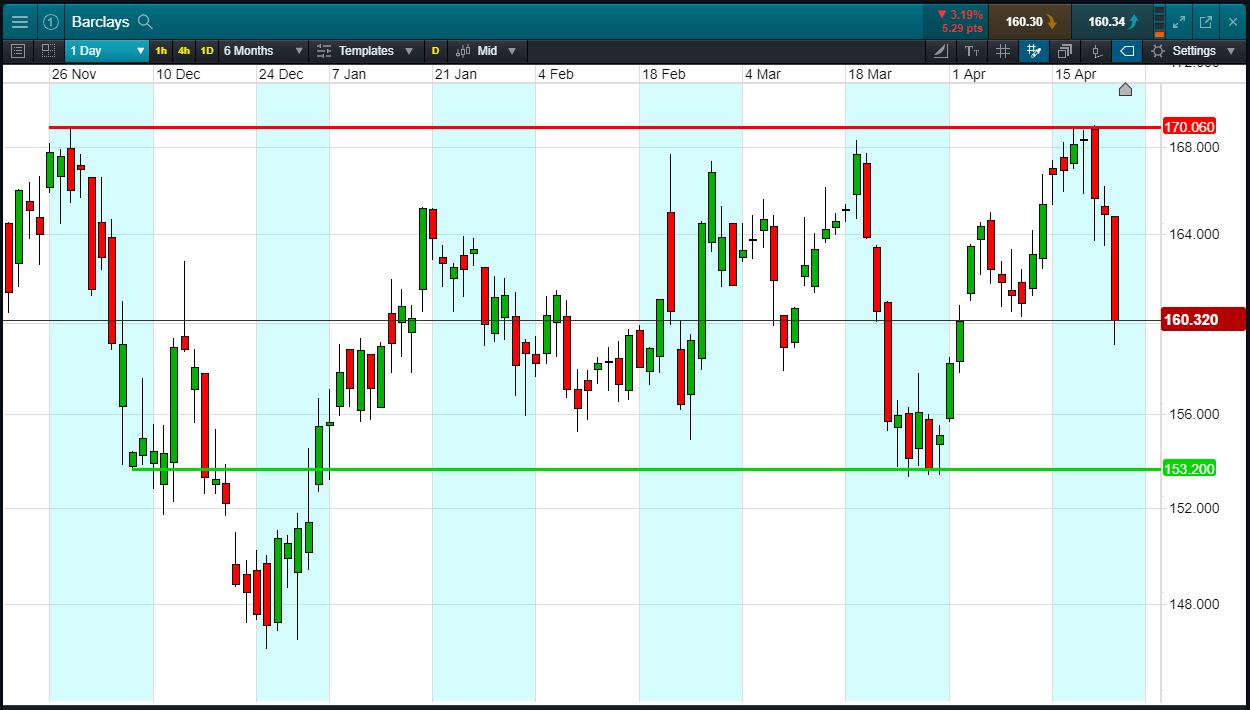Open chart Settings
The width and height of the screenshot is (1250, 710).
1194,51
